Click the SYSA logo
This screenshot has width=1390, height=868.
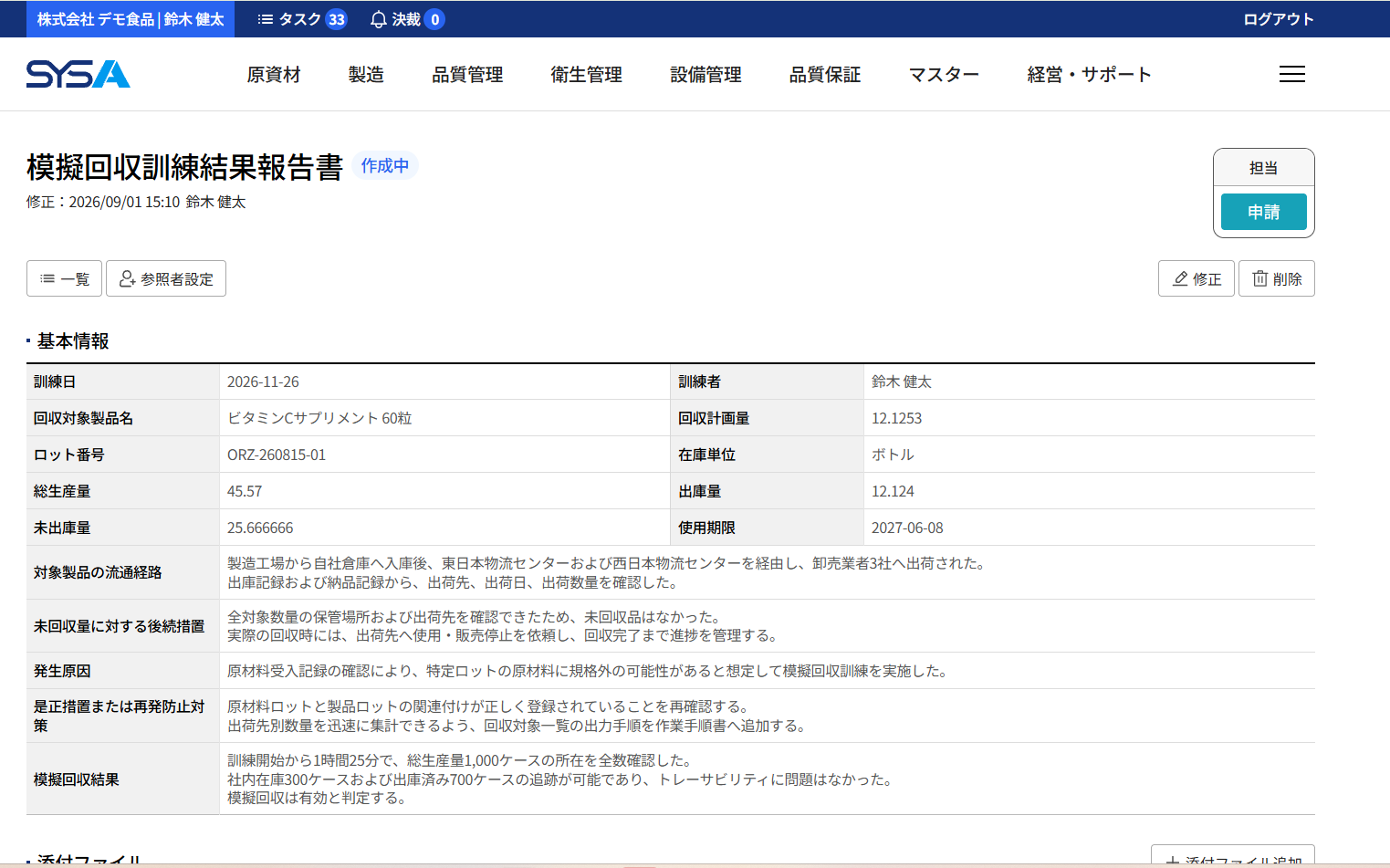tap(78, 74)
